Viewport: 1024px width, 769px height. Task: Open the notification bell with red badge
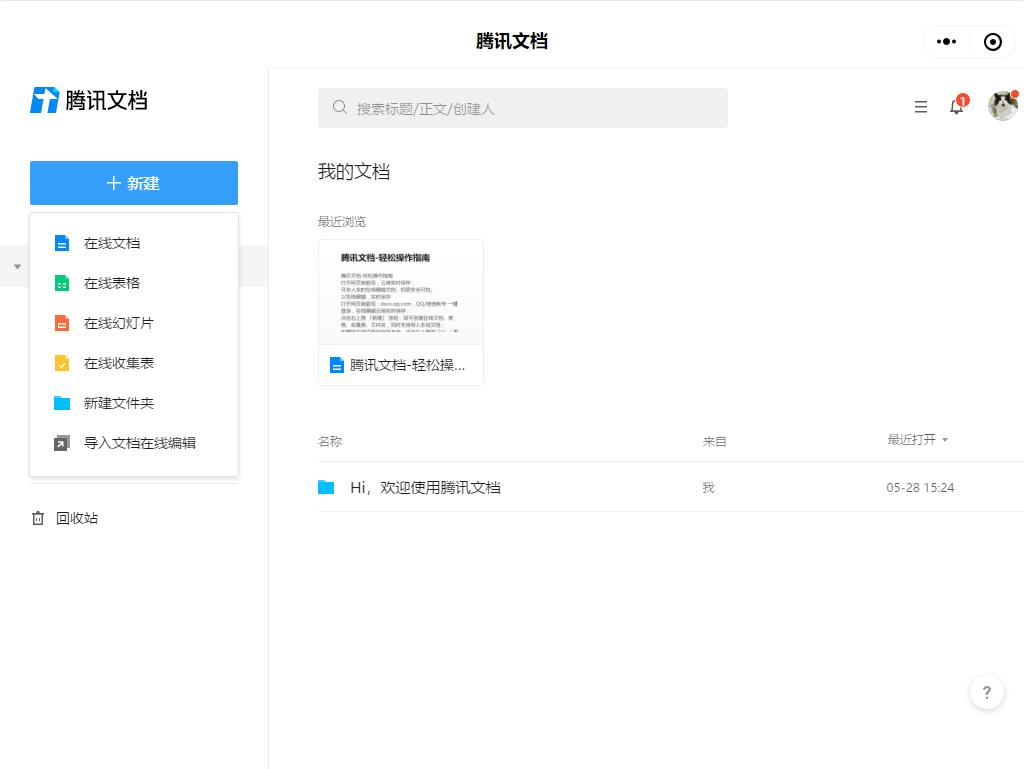(x=956, y=107)
